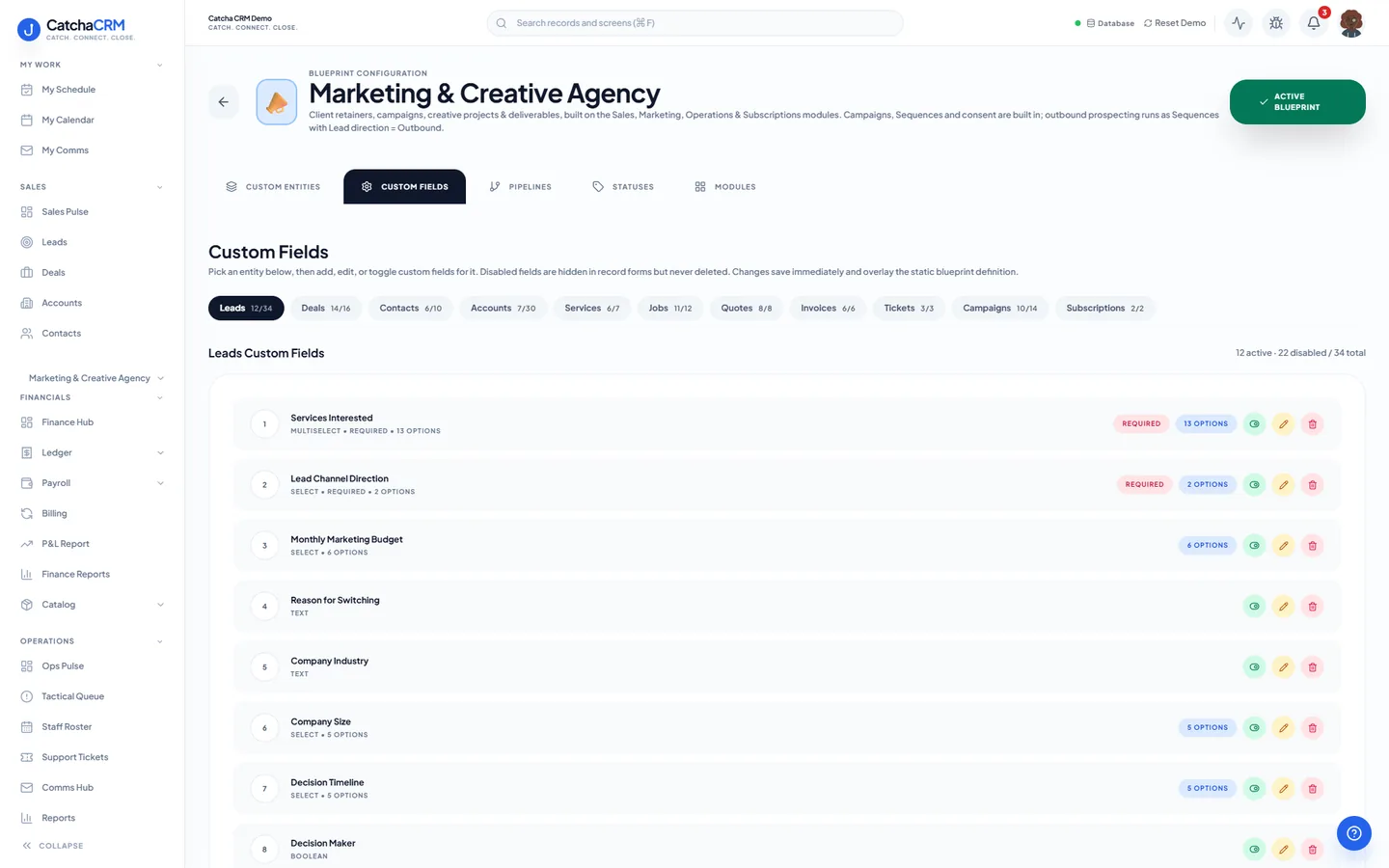Select the Contacts 6/10 entity pill
Viewport: 1389px width, 868px height.
pos(411,309)
